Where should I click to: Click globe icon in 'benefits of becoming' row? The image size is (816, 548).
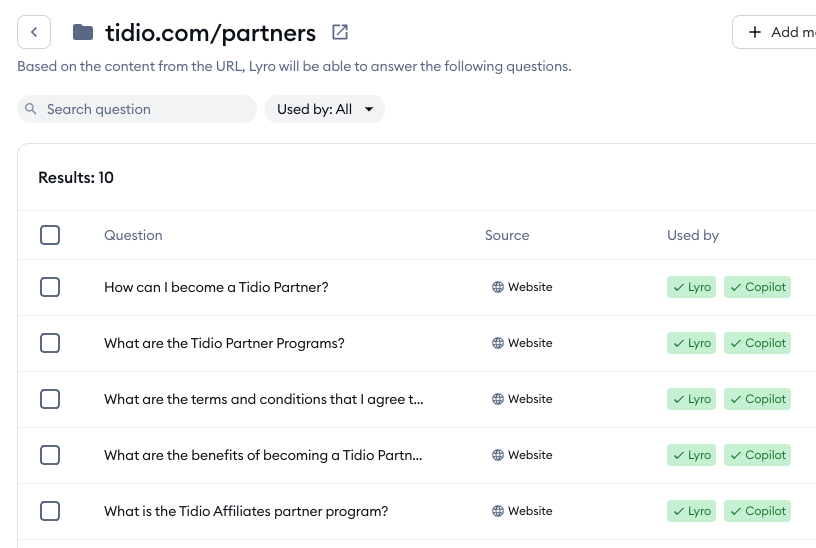[498, 455]
